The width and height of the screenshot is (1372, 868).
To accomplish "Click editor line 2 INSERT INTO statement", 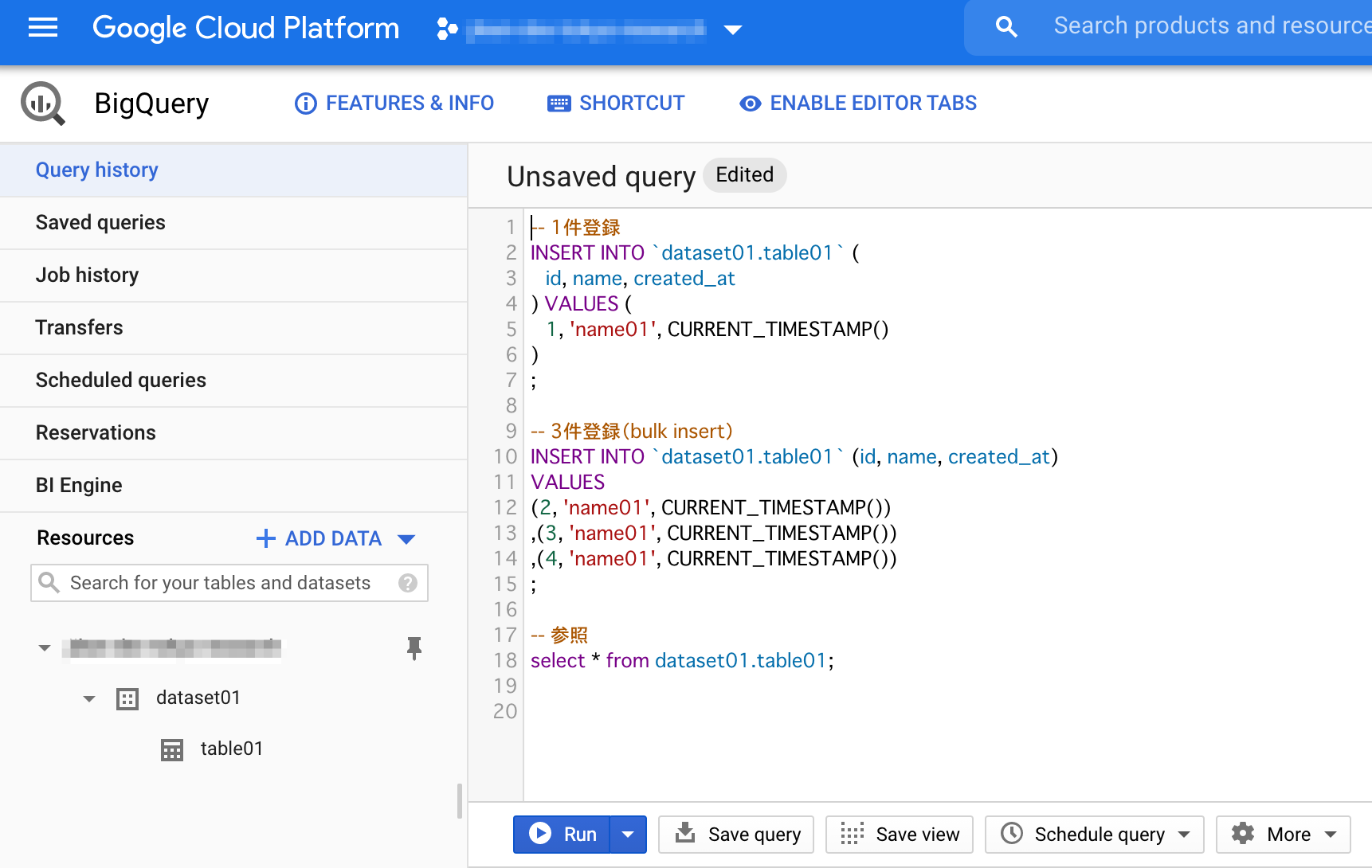I will click(x=695, y=253).
